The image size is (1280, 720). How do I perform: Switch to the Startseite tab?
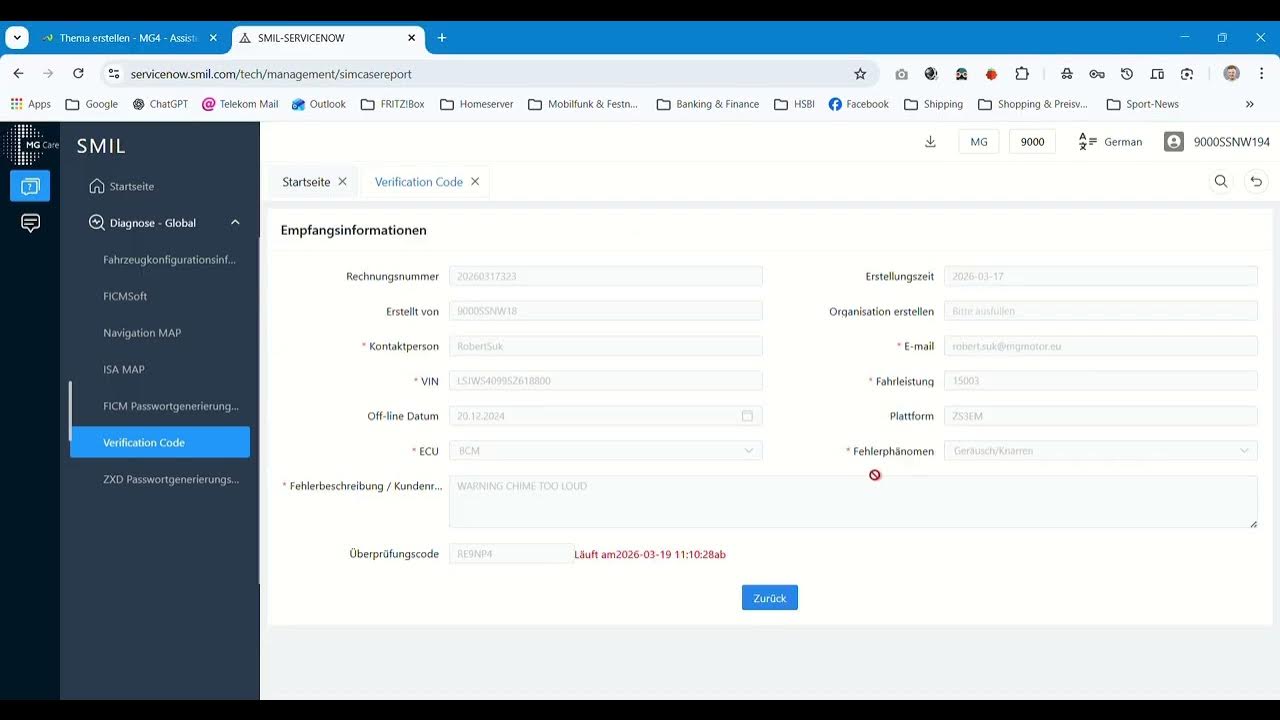click(306, 182)
